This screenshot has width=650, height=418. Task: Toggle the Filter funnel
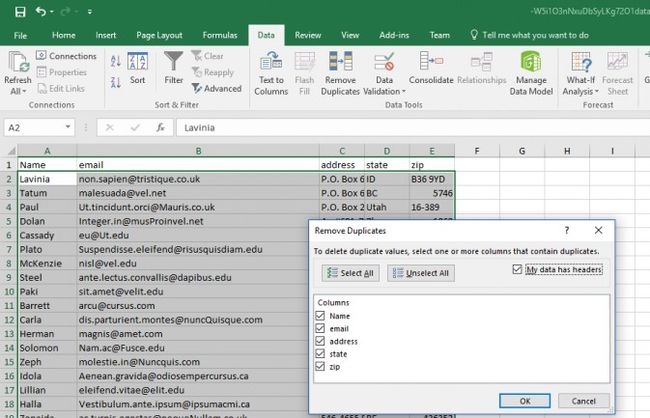173,68
